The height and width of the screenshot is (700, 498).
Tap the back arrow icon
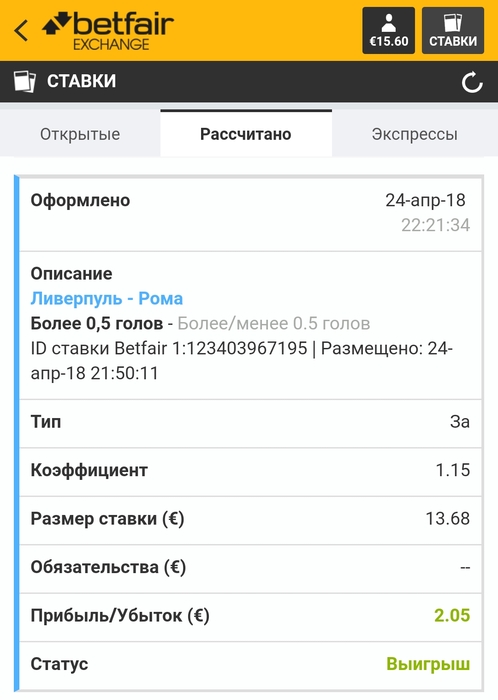pos(21,31)
